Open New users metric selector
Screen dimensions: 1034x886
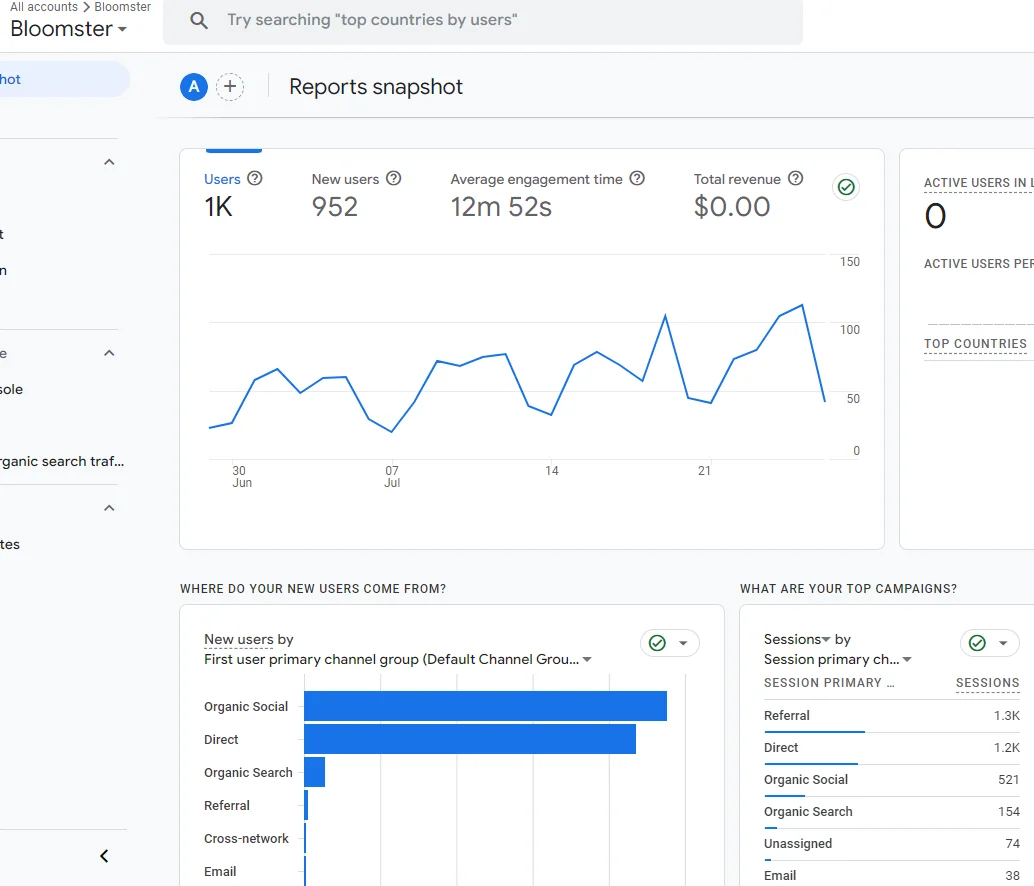(239, 639)
